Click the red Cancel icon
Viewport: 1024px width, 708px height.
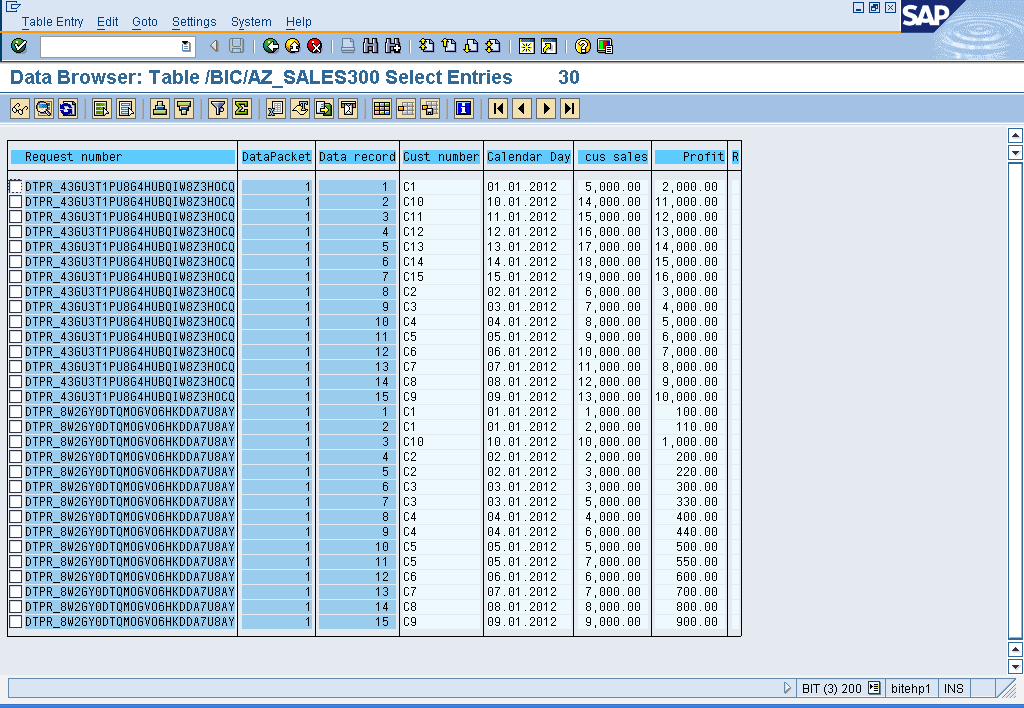(x=315, y=46)
